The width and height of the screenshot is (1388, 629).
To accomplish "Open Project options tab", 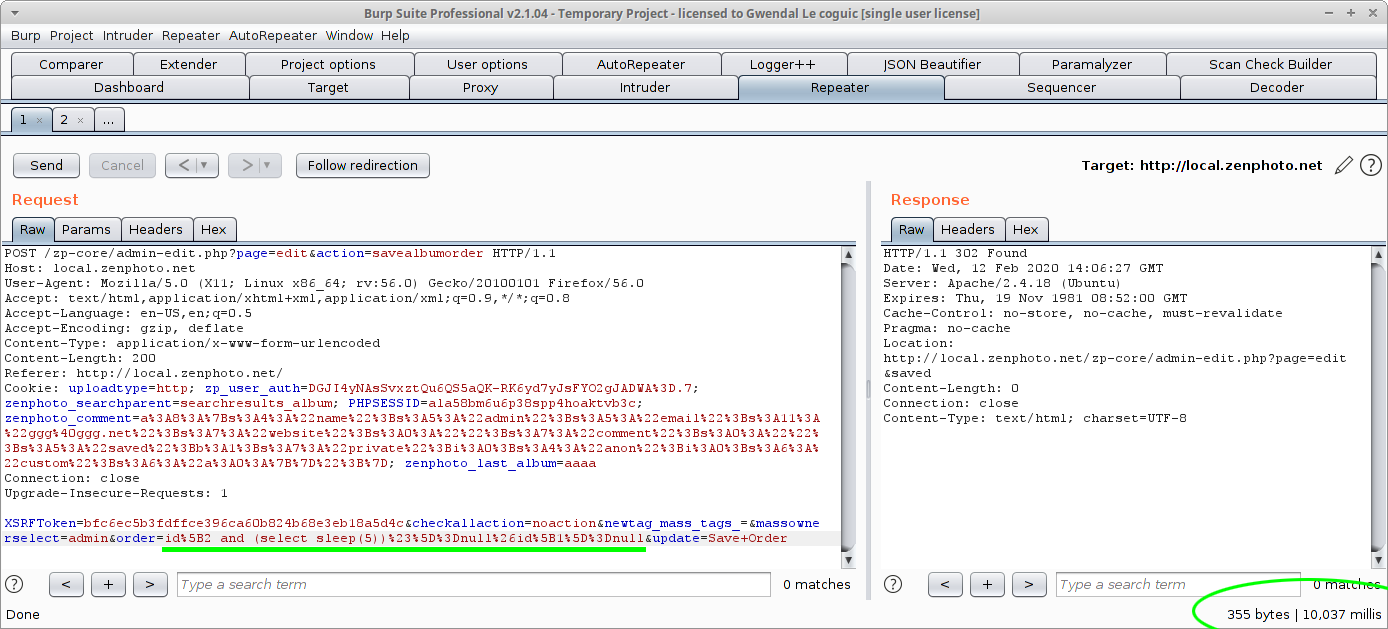I will coord(328,64).
